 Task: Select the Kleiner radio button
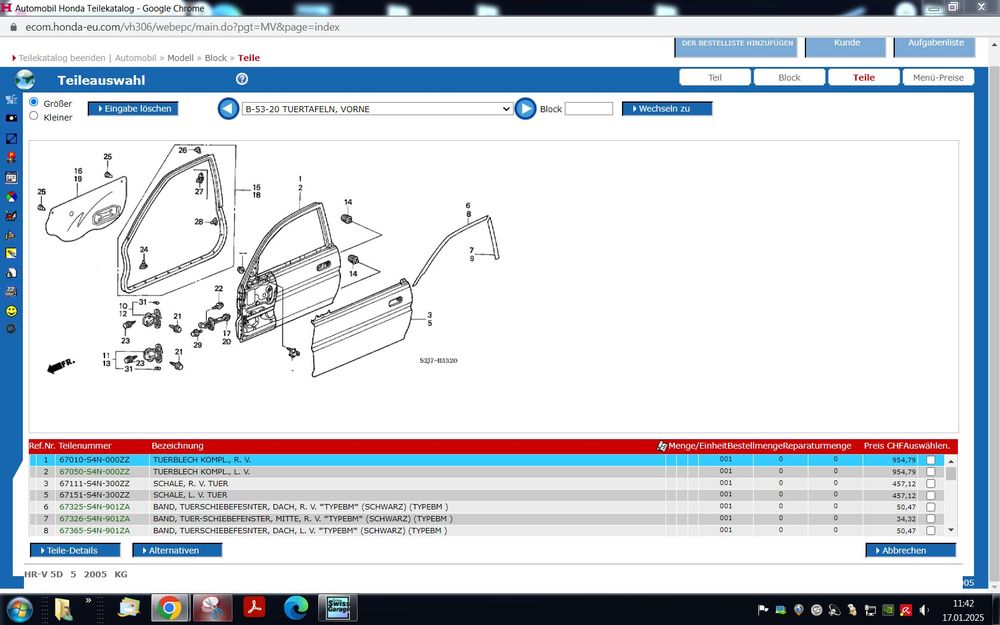34,115
